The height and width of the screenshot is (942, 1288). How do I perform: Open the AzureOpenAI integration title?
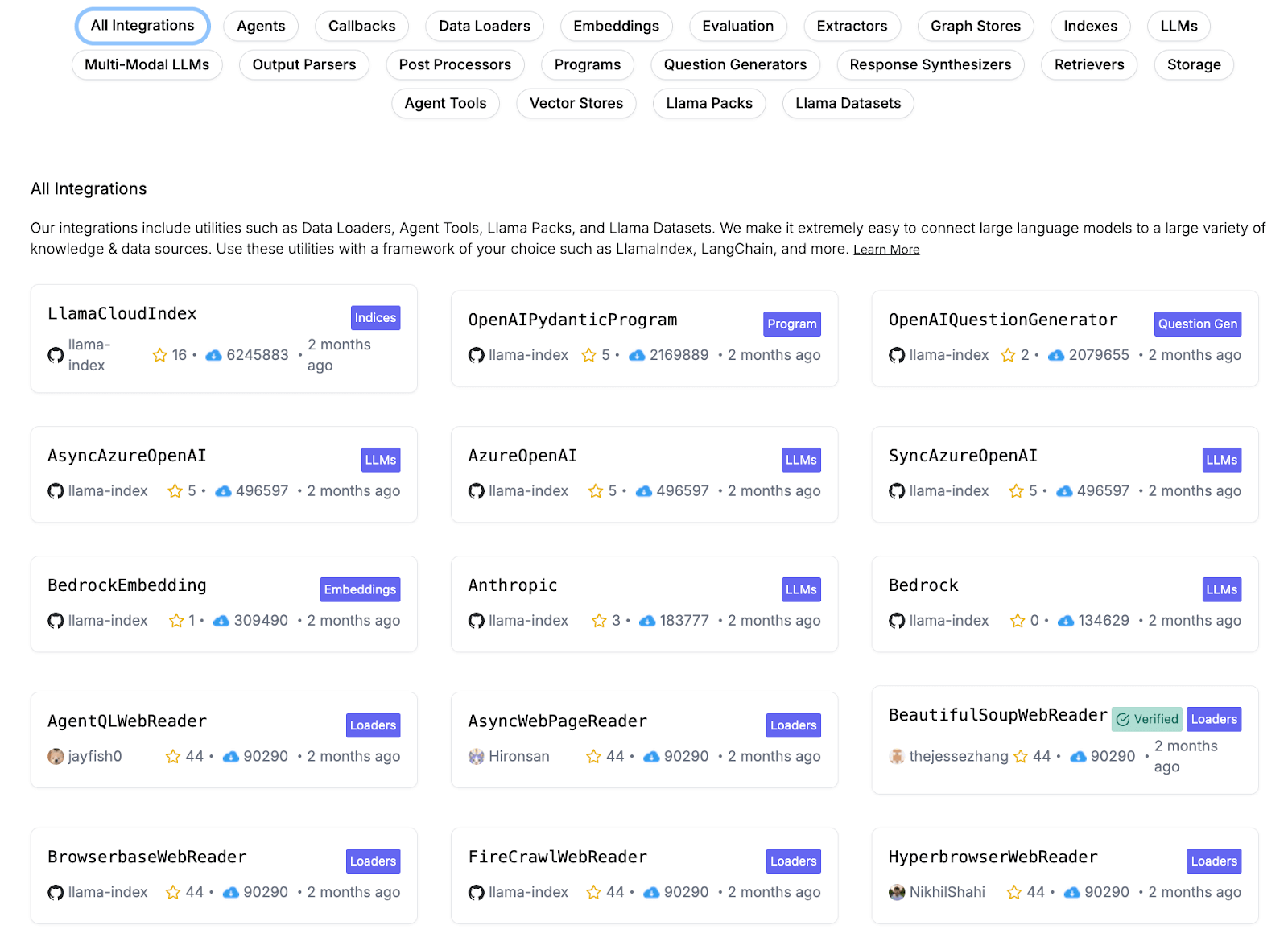[x=522, y=456]
